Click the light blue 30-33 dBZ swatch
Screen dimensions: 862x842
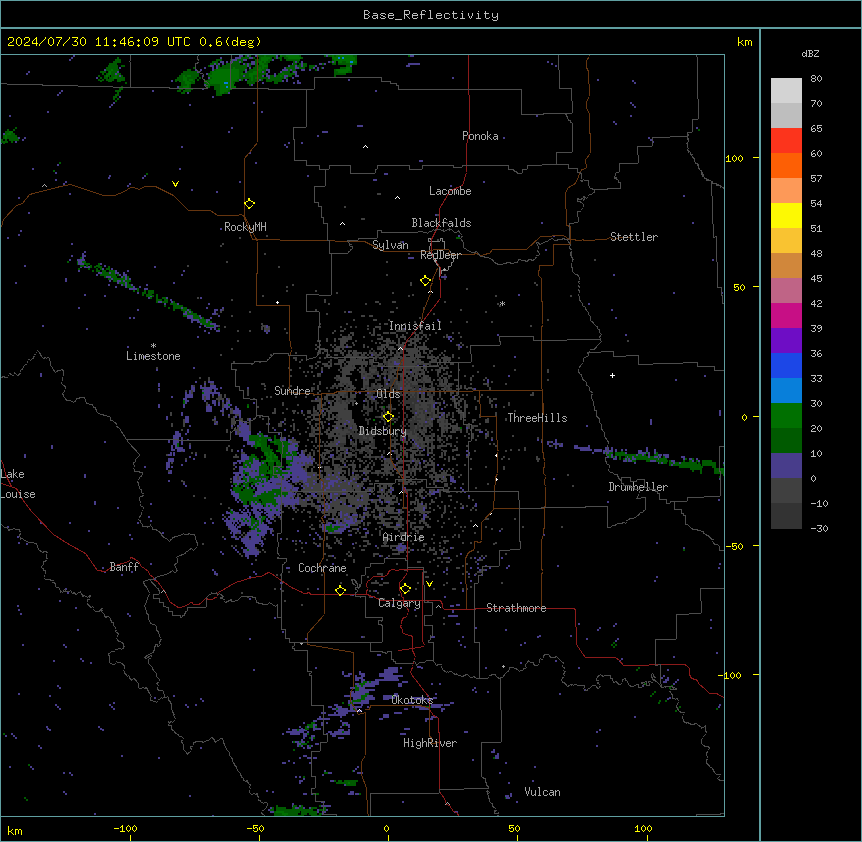point(786,391)
